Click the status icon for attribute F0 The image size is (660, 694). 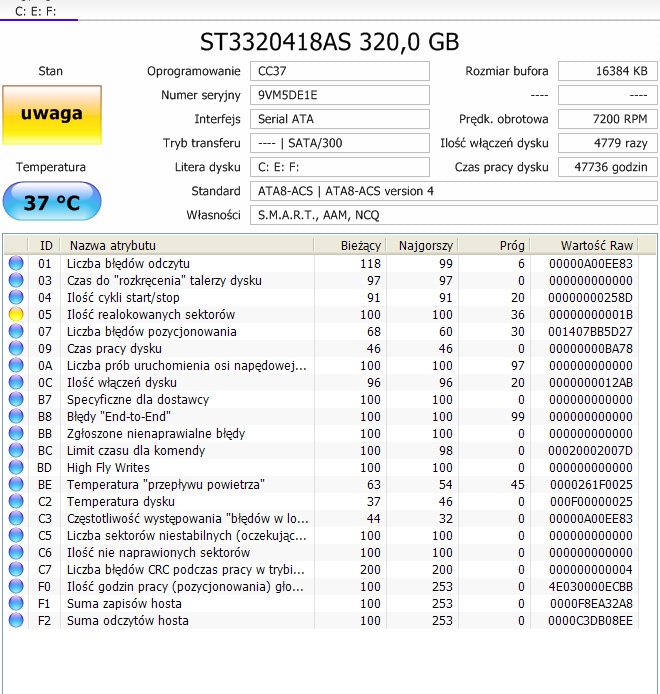(x=16, y=586)
